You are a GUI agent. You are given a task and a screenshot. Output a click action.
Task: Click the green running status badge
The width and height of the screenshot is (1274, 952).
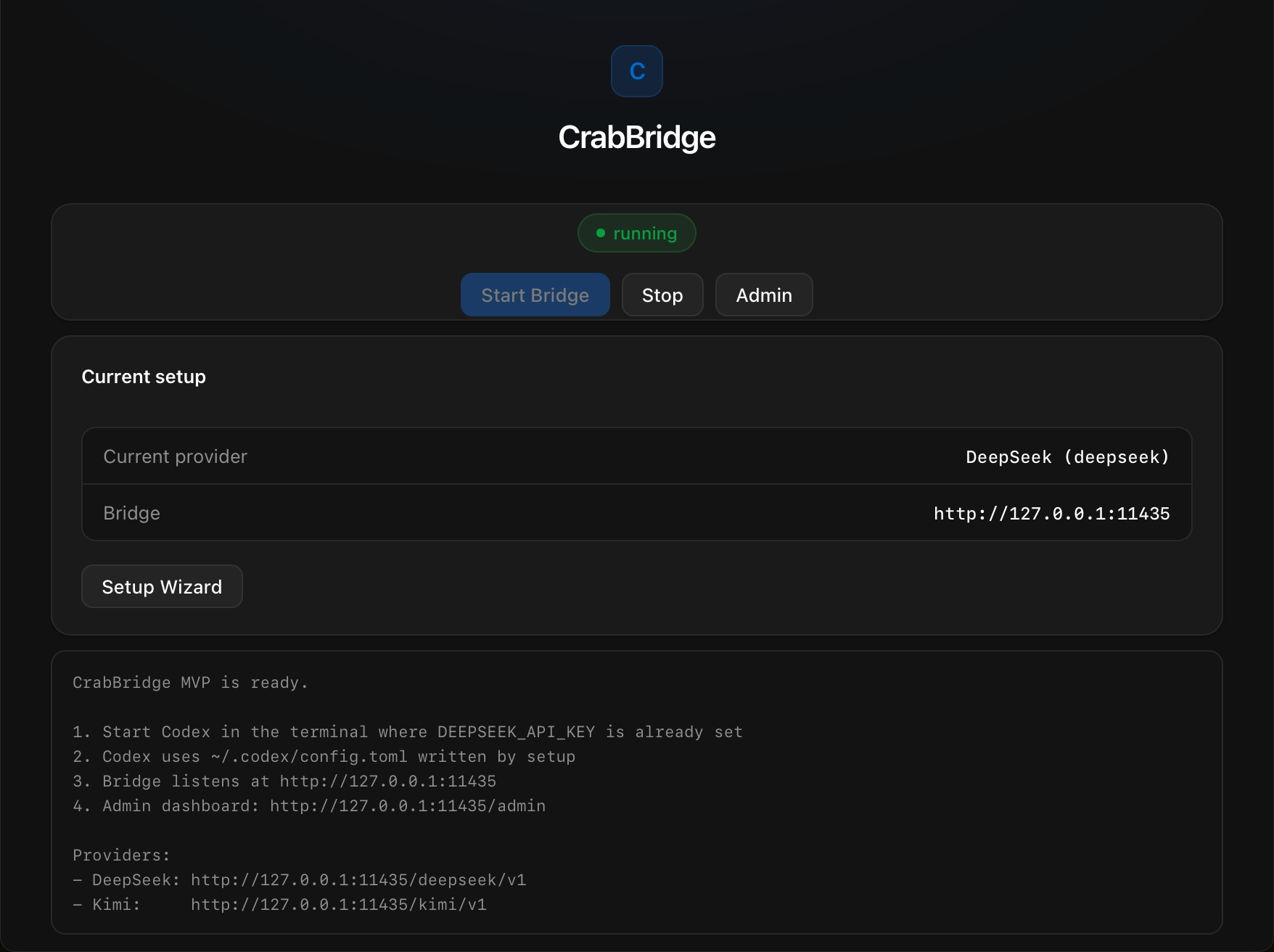637,233
